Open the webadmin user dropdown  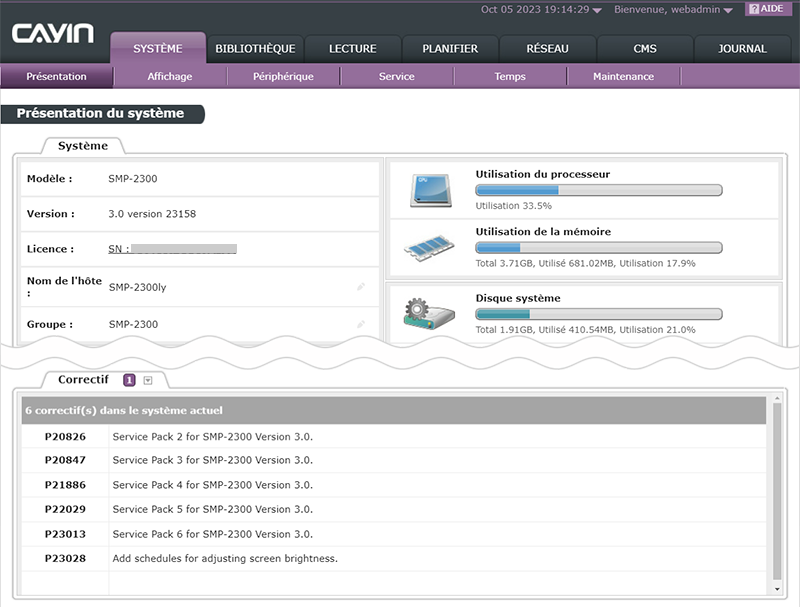(727, 10)
